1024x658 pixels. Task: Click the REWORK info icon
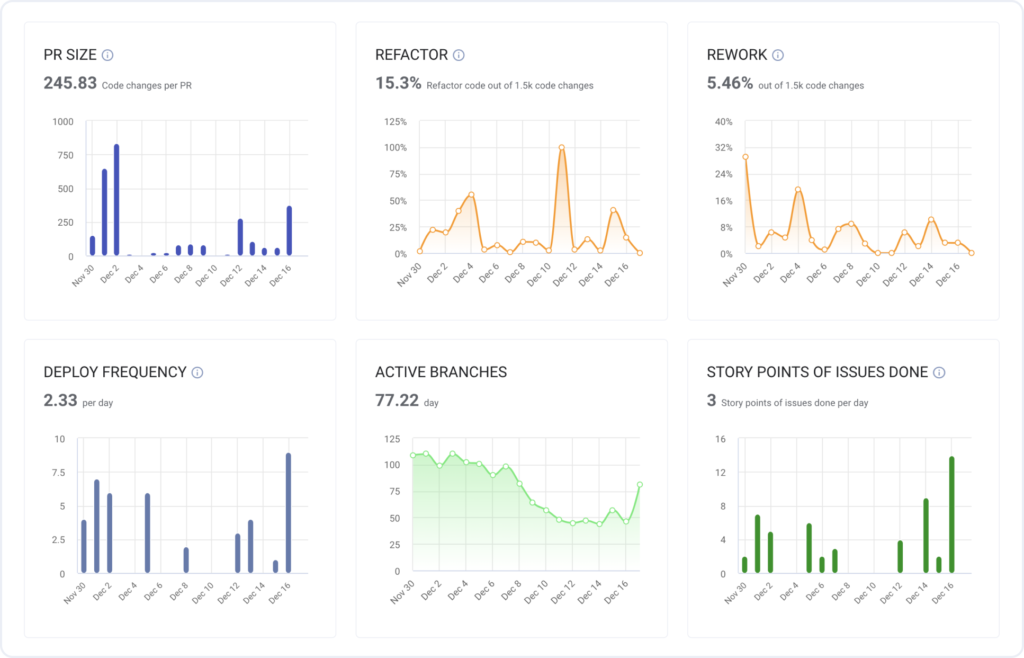[x=778, y=55]
